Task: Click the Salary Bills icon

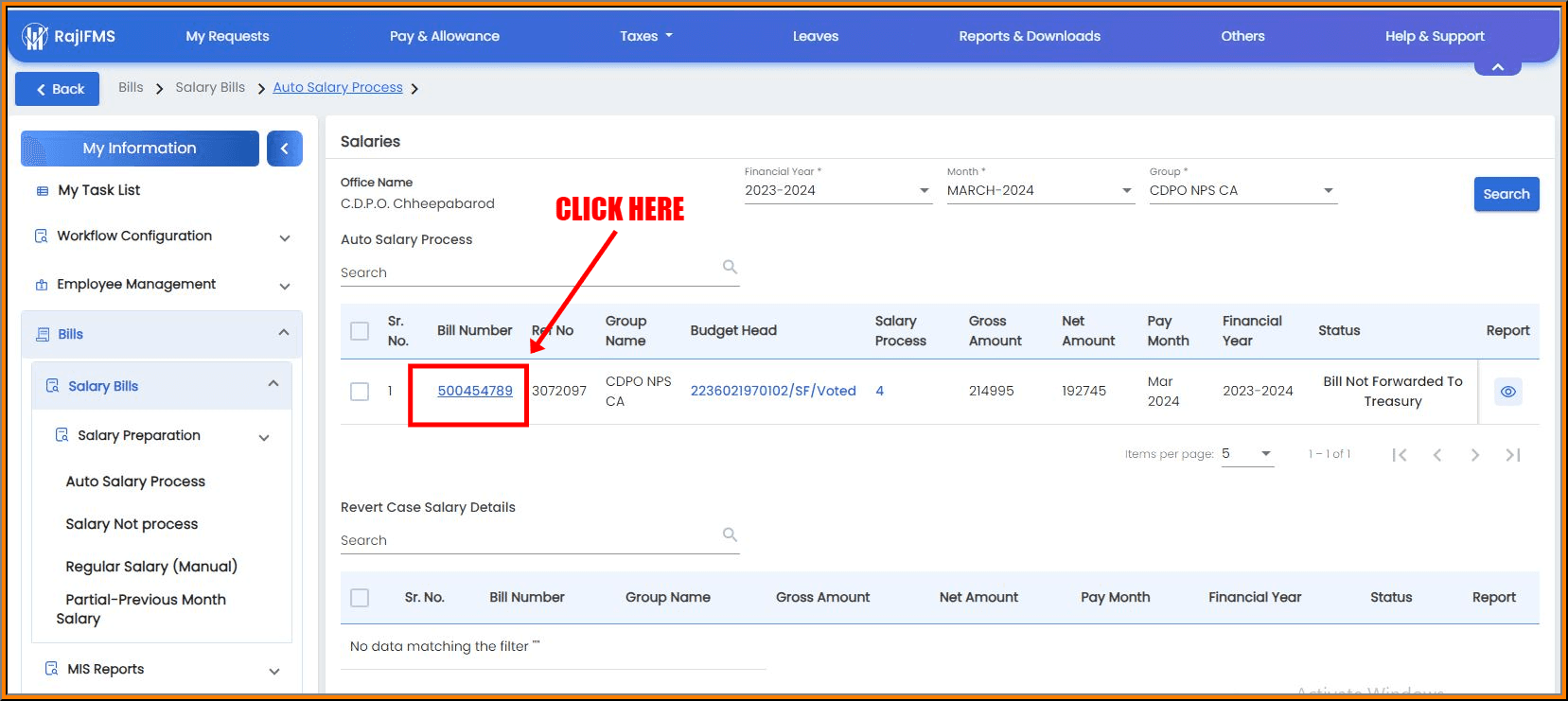Action: coord(53,386)
